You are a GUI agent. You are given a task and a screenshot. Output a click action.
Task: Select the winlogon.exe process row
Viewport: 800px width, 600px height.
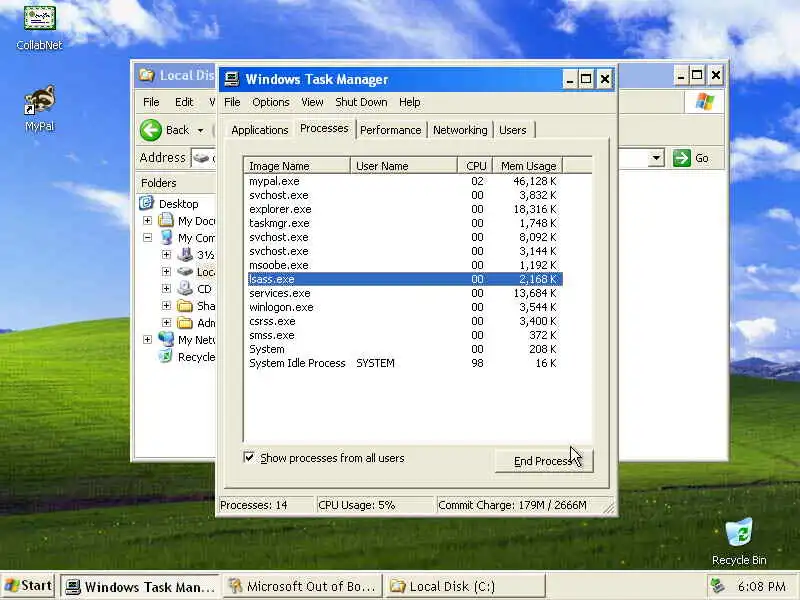(405, 307)
